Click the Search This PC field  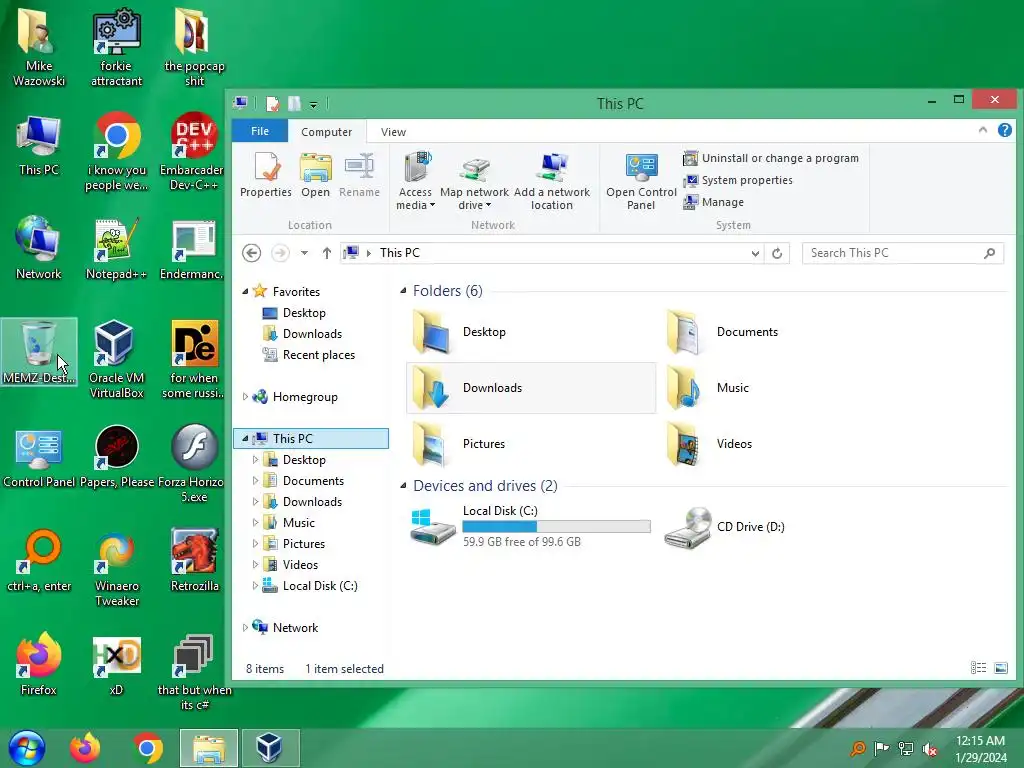[x=903, y=253]
